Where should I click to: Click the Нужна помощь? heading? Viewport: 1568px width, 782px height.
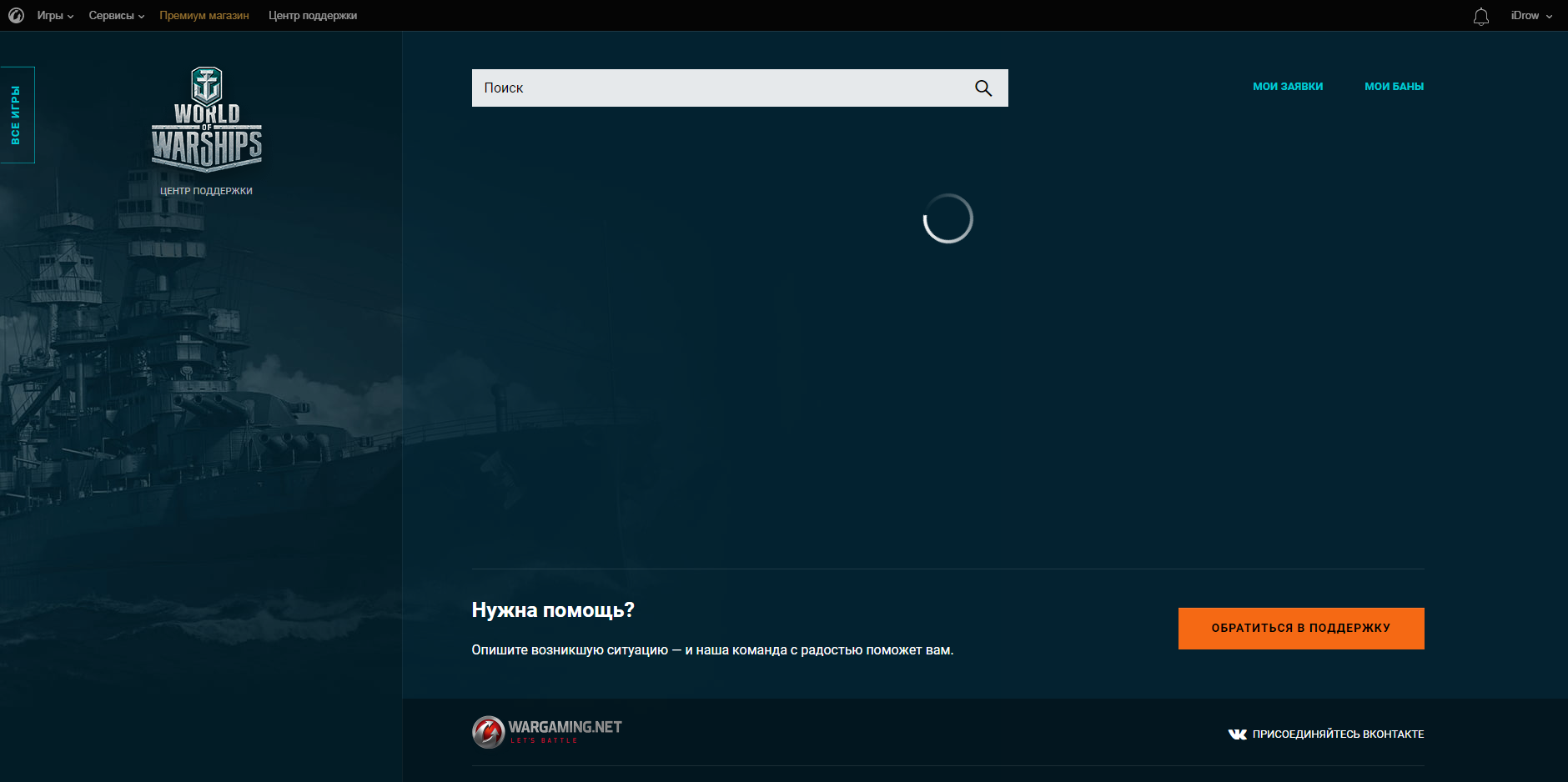click(x=553, y=610)
